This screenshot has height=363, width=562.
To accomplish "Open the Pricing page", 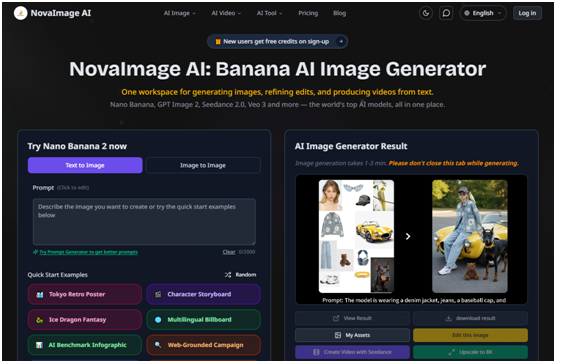I will (x=308, y=13).
